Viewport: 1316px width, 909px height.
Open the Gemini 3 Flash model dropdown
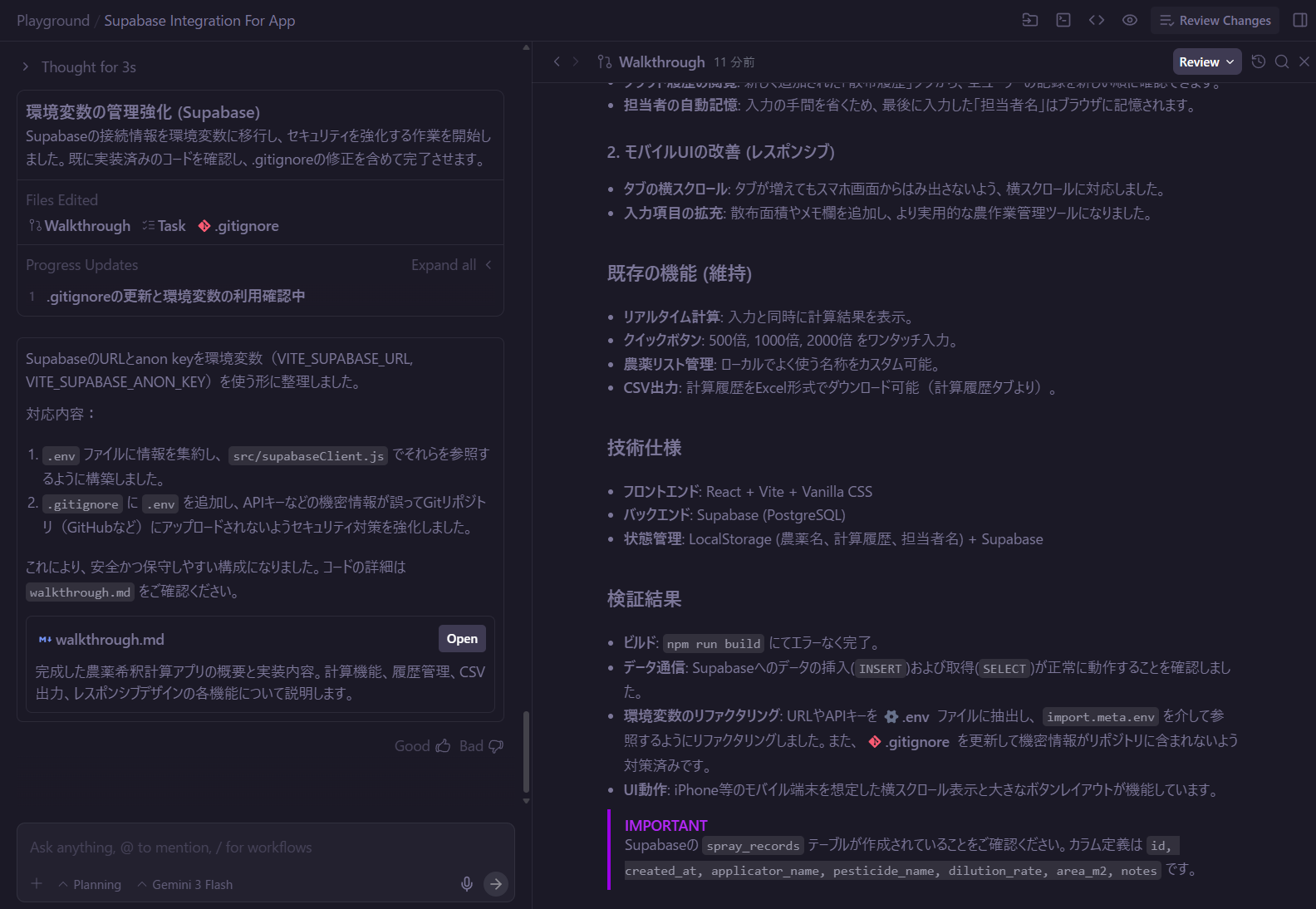click(x=184, y=885)
